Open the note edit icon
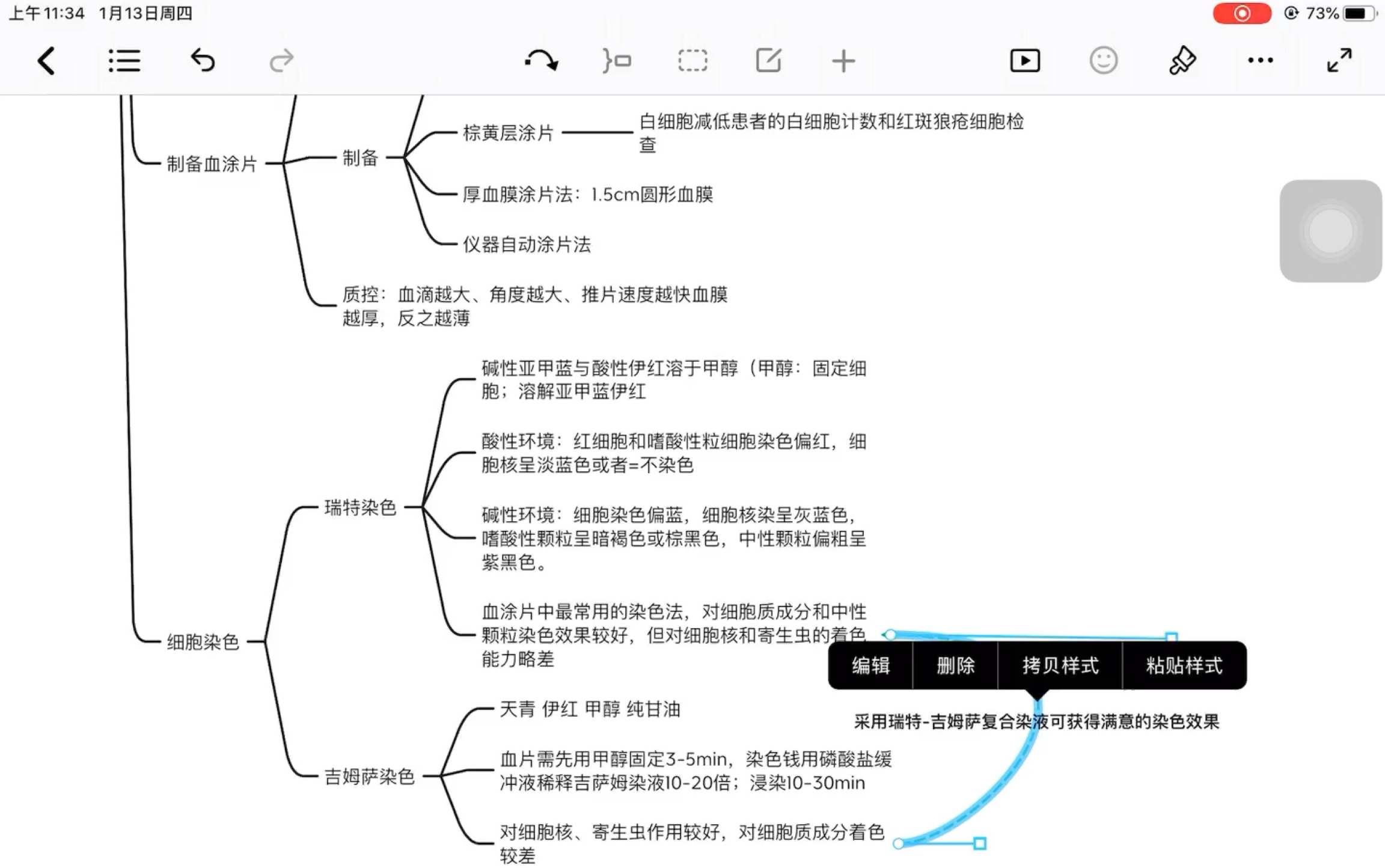Screen dimensions: 1385x868 coord(768,61)
